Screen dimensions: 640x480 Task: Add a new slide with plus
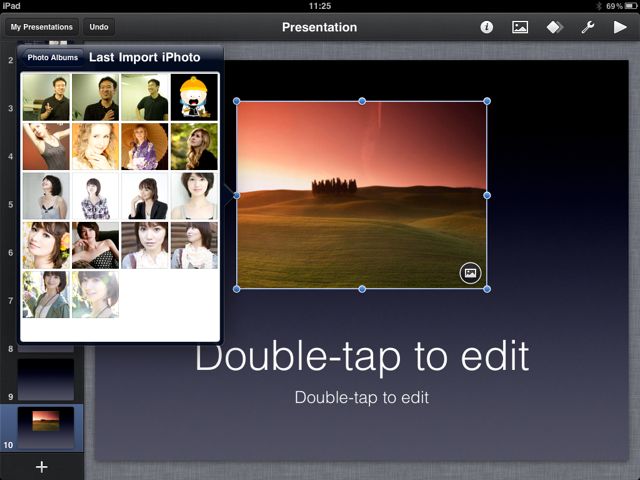42,467
